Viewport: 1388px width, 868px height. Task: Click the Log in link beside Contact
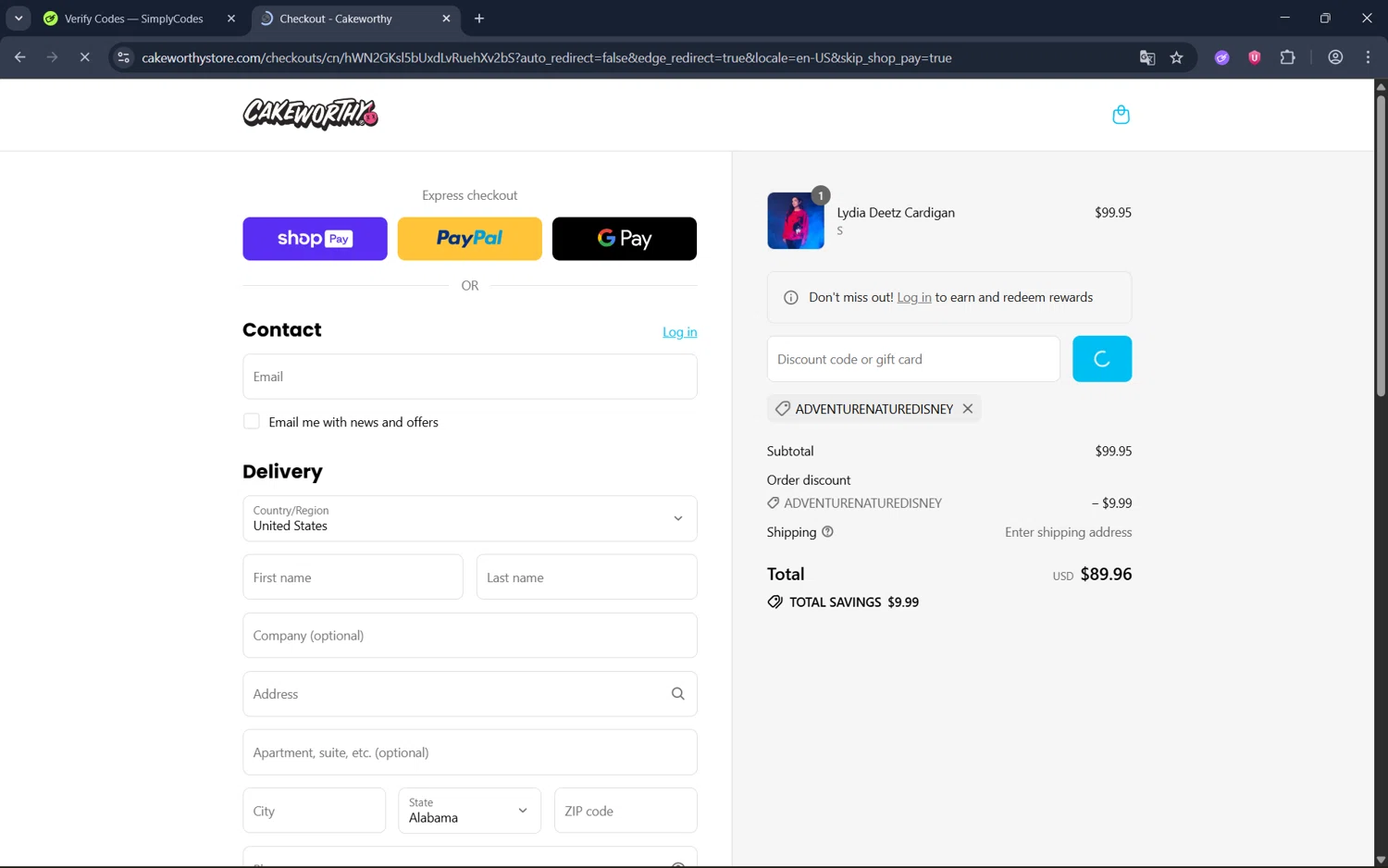680,331
